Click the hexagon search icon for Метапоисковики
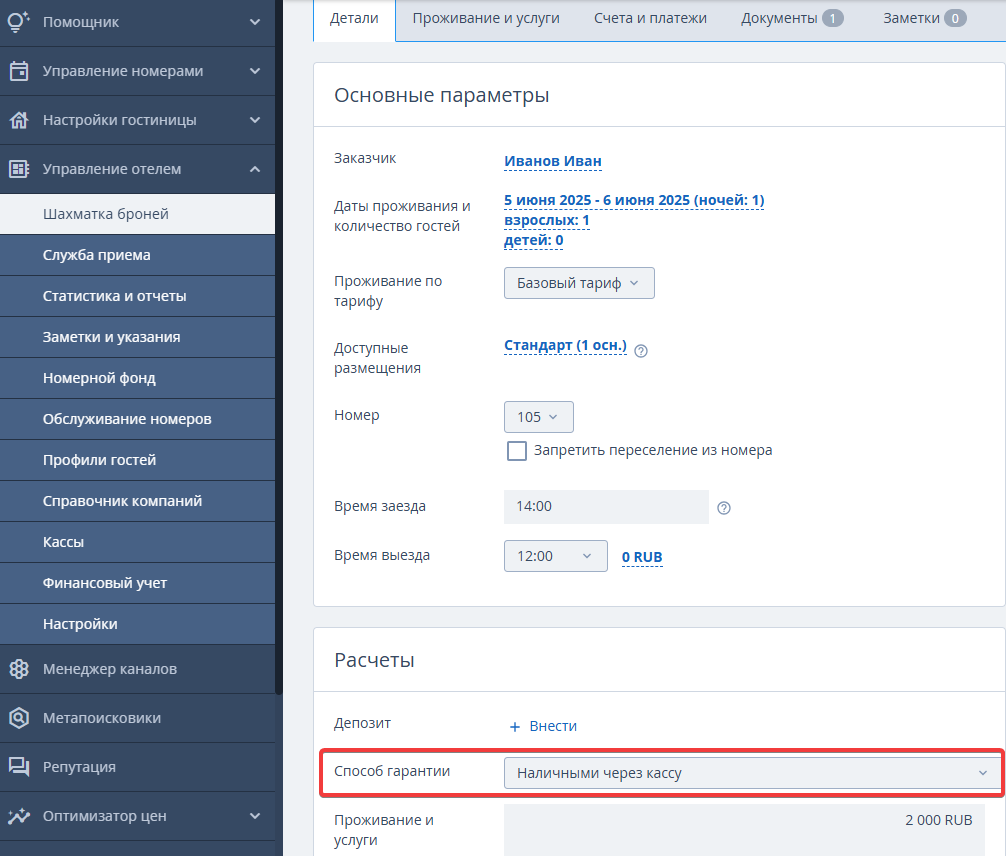 click(x=19, y=717)
